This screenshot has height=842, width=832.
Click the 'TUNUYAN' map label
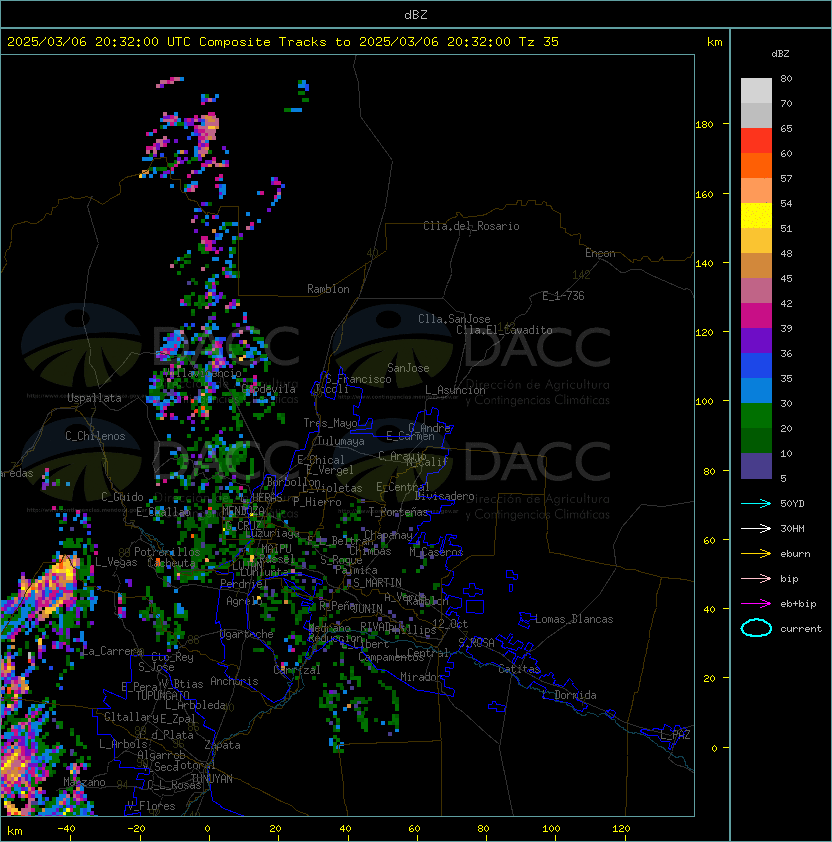click(x=212, y=779)
